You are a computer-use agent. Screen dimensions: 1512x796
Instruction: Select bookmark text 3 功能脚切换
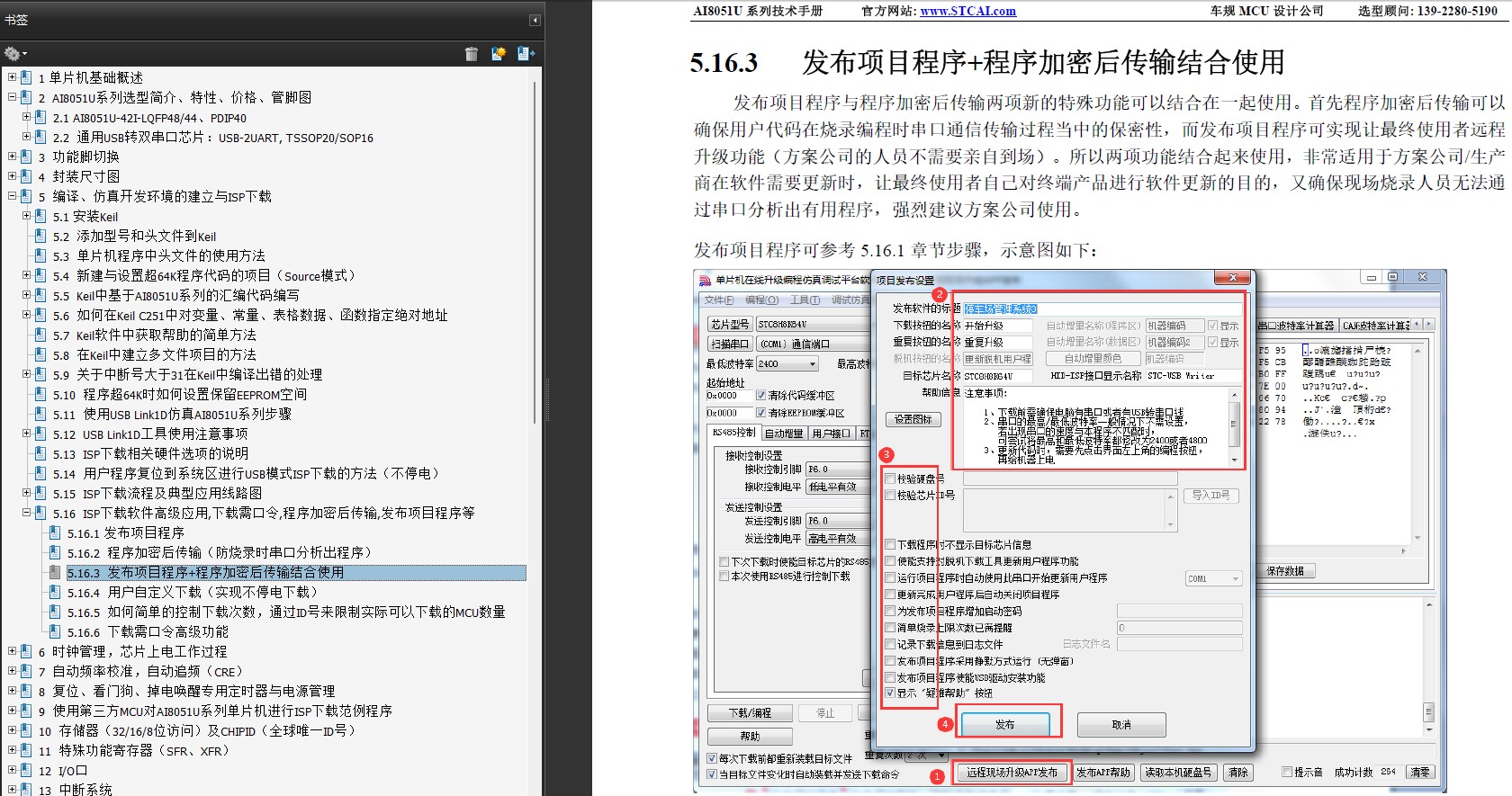(x=78, y=157)
